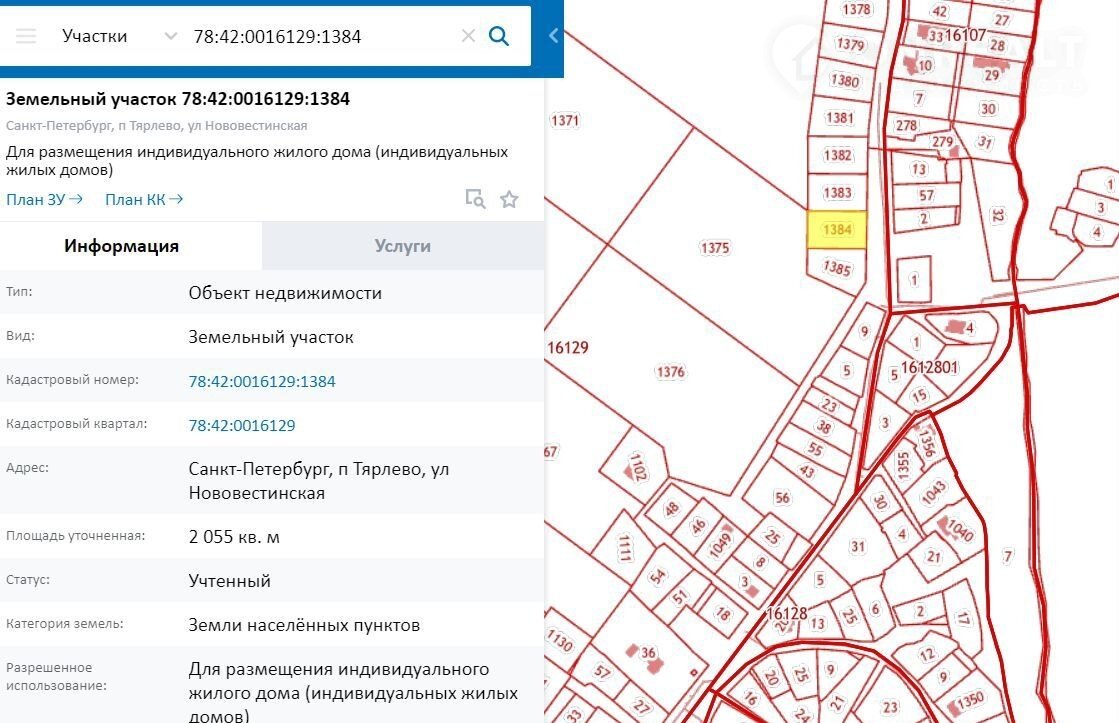Select parcel 1376 on the map
Viewport: 1119px width, 723px height.
(671, 372)
